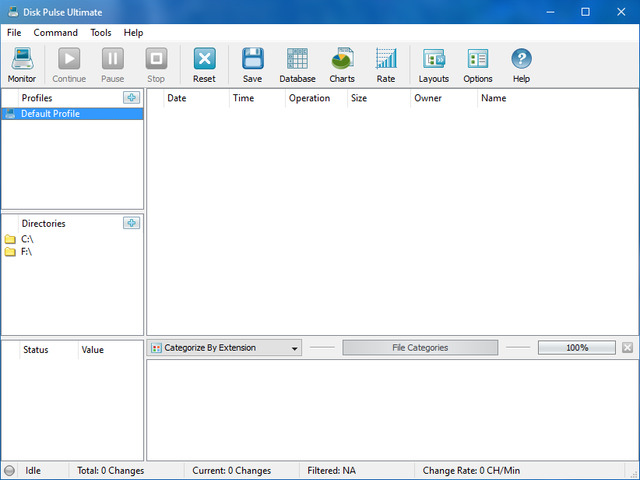Screen dimensions: 640x480
Task: Open the Tools menu
Action: coord(101,33)
